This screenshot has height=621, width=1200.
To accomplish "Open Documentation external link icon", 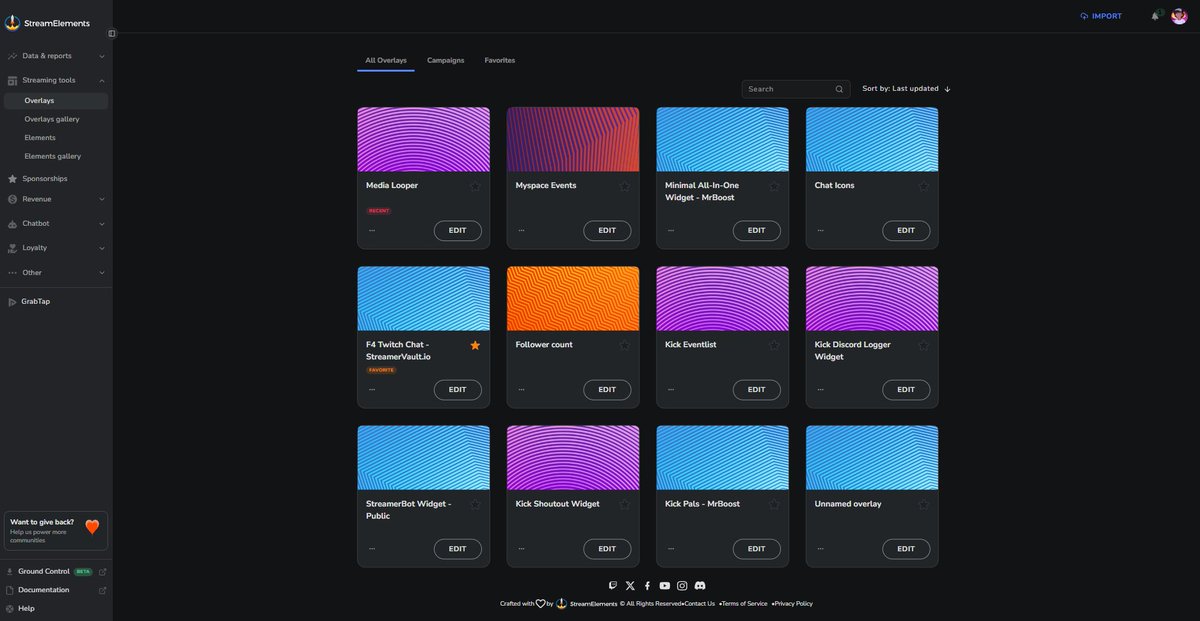I will coord(102,590).
